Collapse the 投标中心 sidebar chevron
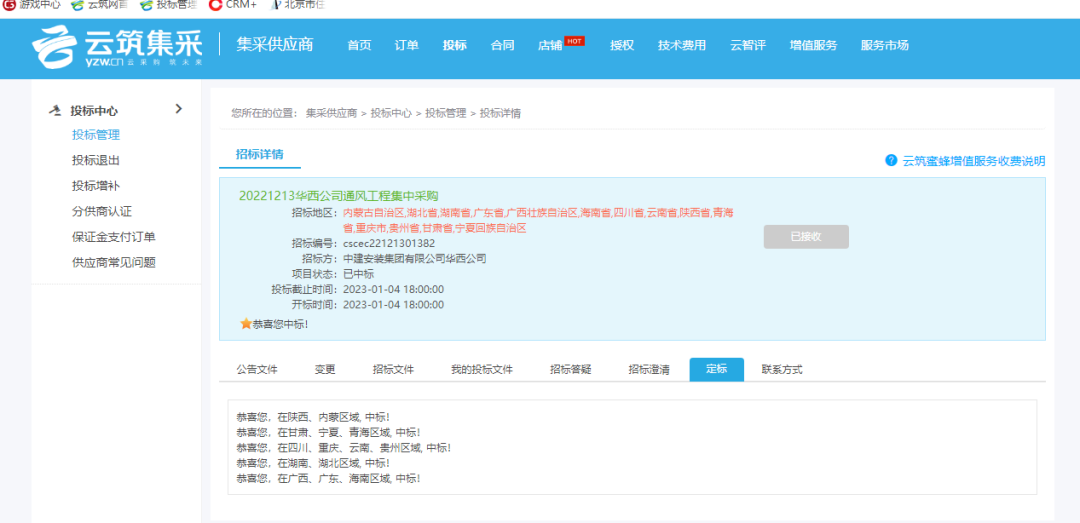1080x523 pixels. [179, 109]
